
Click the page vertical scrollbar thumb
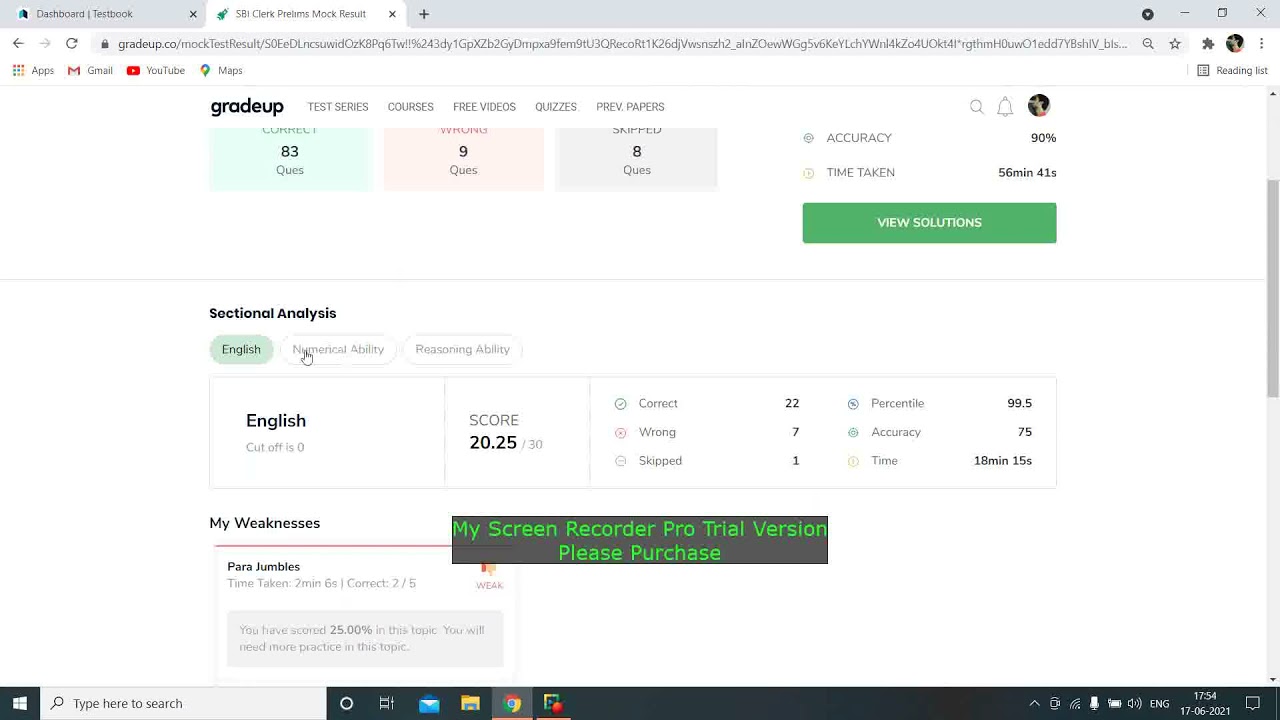point(1273,290)
